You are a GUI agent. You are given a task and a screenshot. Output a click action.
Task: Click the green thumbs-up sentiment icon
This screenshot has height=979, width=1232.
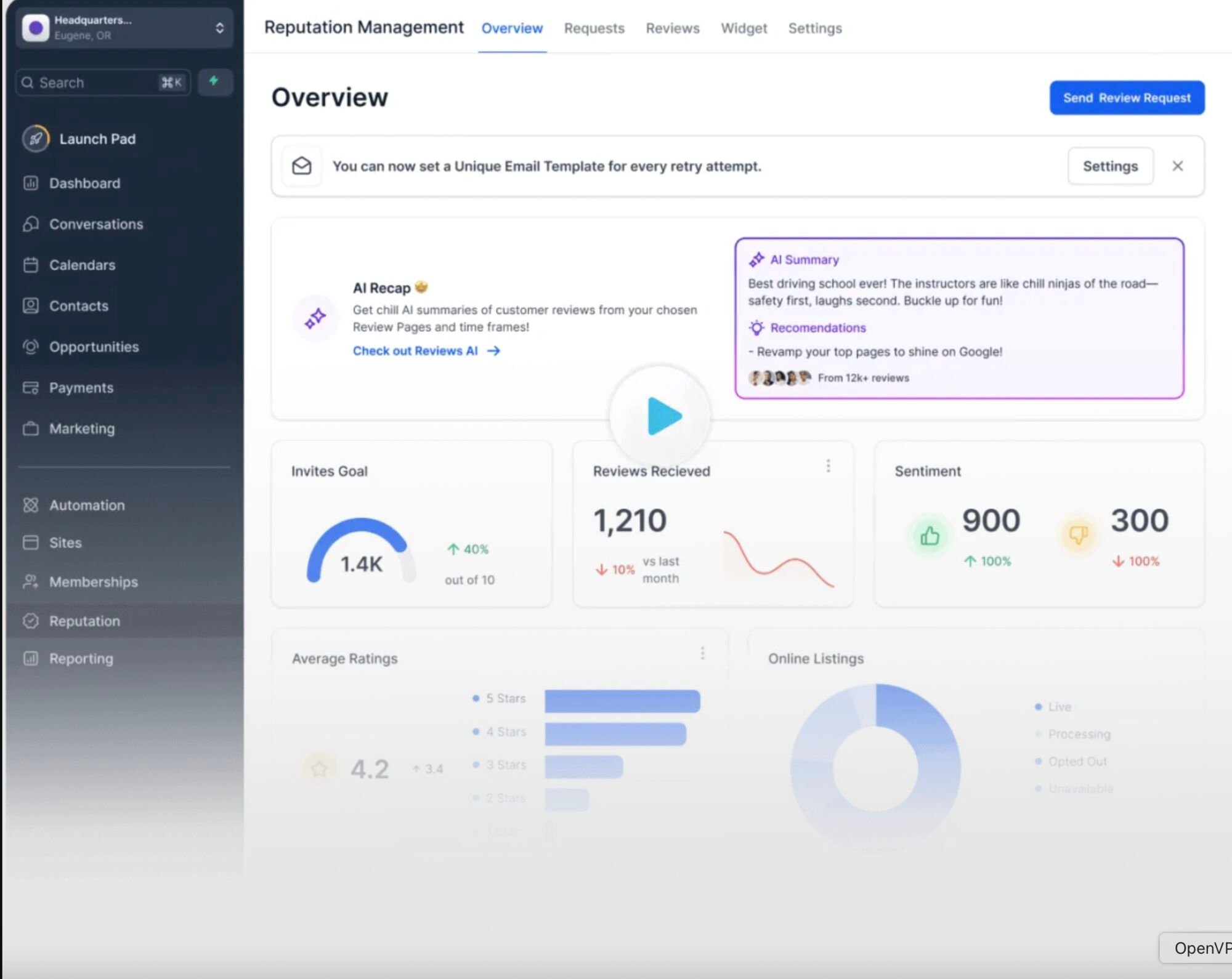tap(930, 536)
